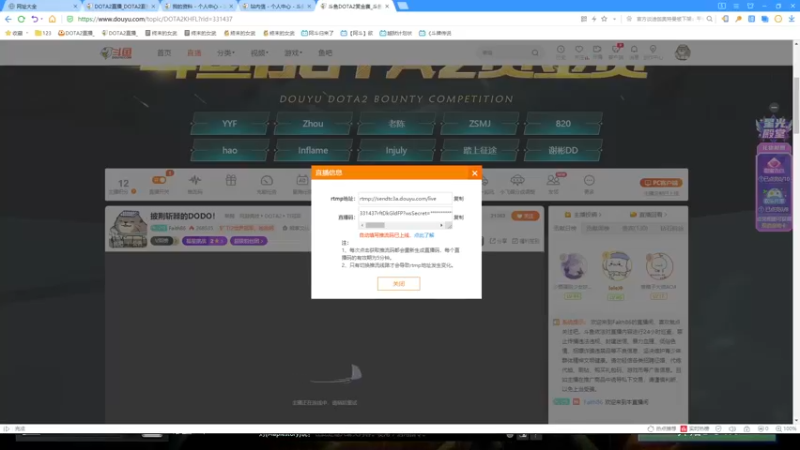
Task: Select the 820 team button
Action: click(563, 123)
